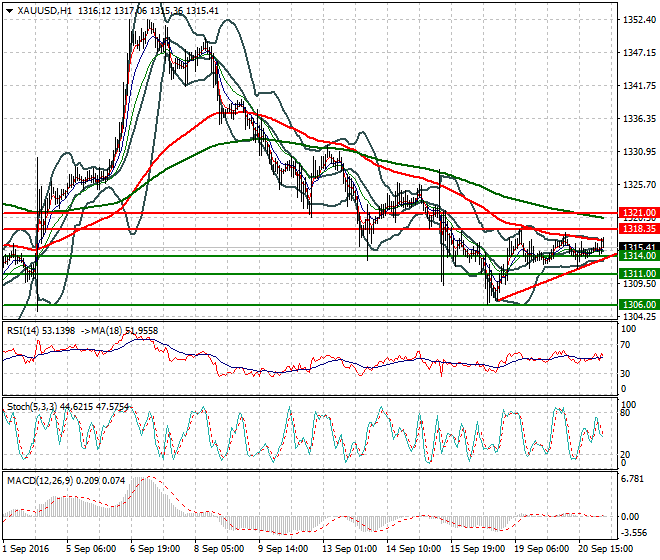This screenshot has height=560, width=660.
Task: Click the 1311.00 green support price label
Action: coord(639,274)
